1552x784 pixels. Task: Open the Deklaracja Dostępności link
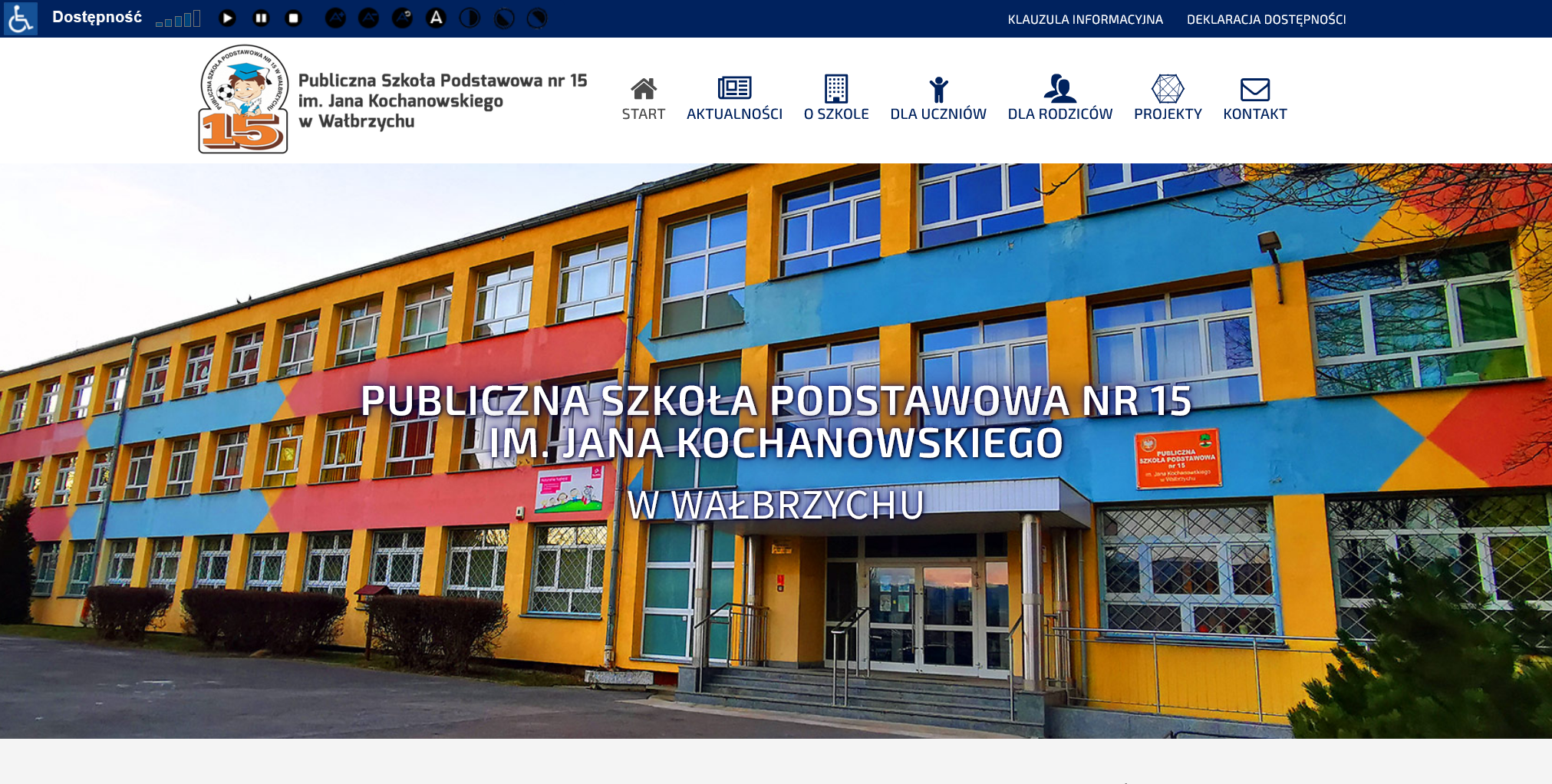click(x=1266, y=19)
